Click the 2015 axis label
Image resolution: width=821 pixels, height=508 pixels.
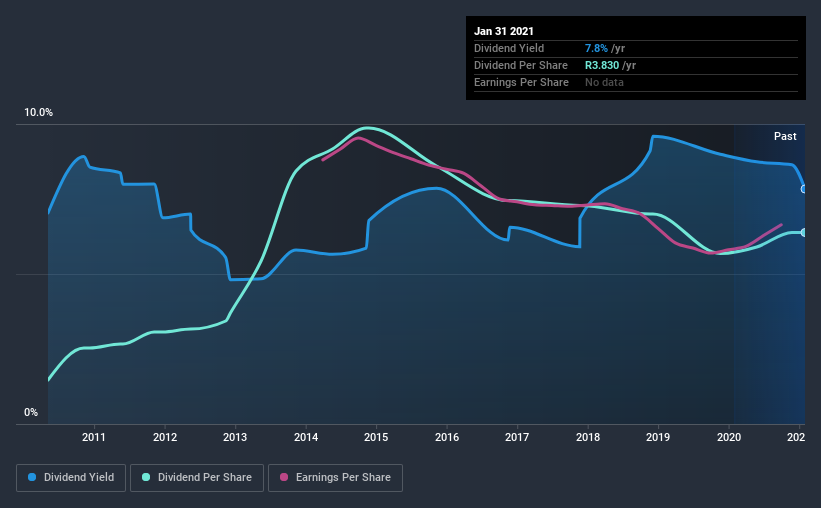pos(376,437)
